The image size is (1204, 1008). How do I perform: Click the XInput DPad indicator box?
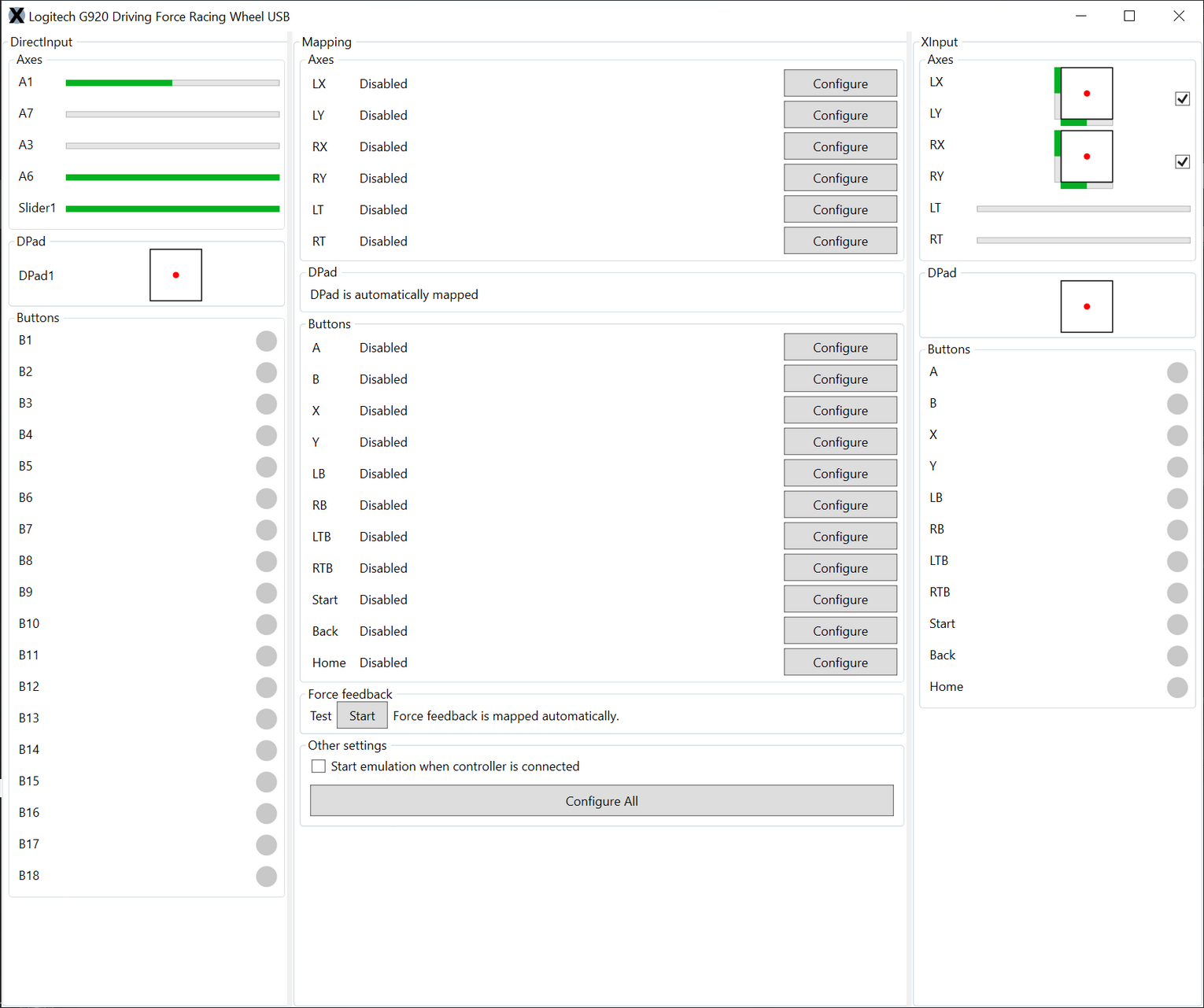point(1087,306)
